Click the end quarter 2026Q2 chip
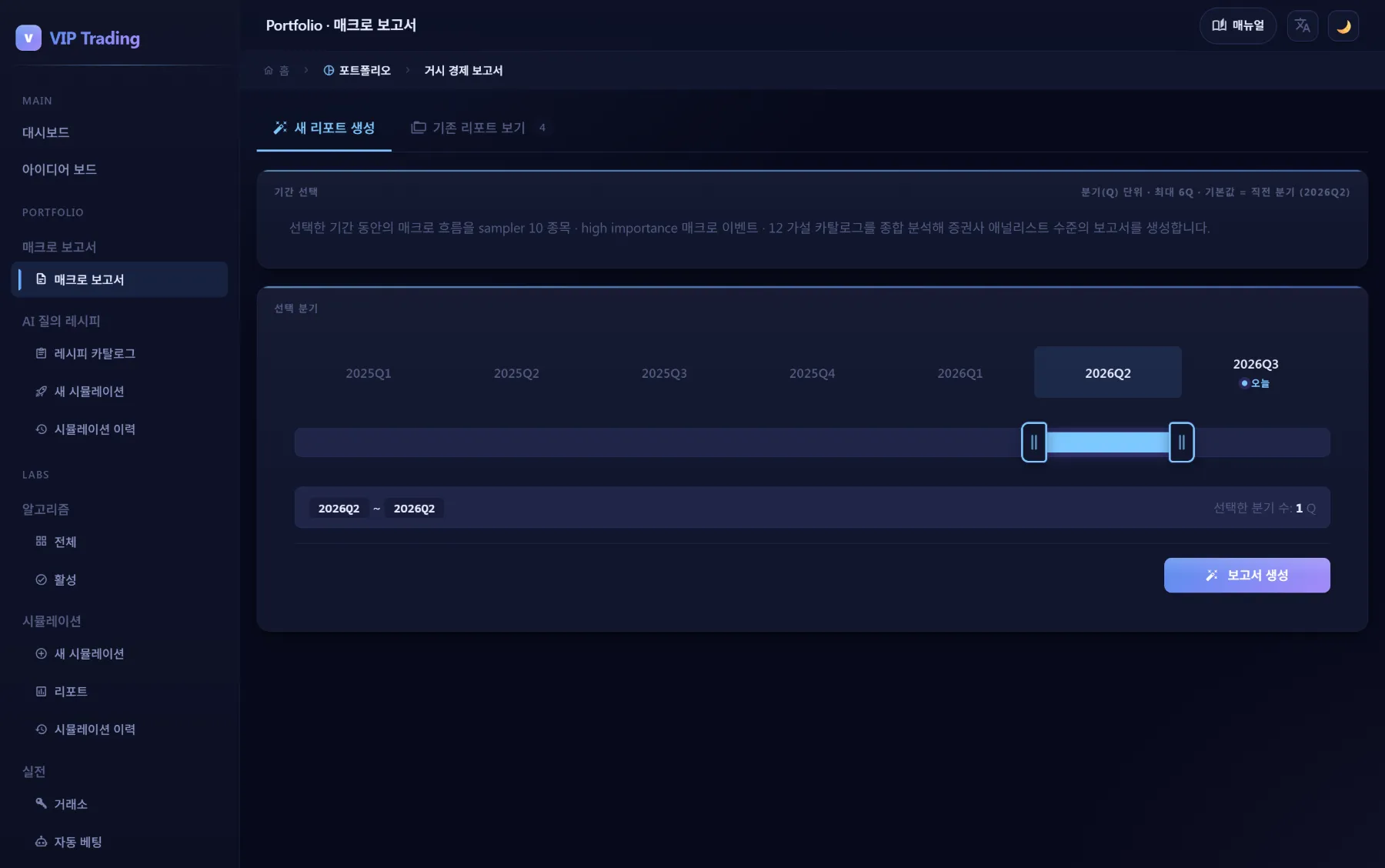The height and width of the screenshot is (868, 1385). click(x=414, y=509)
